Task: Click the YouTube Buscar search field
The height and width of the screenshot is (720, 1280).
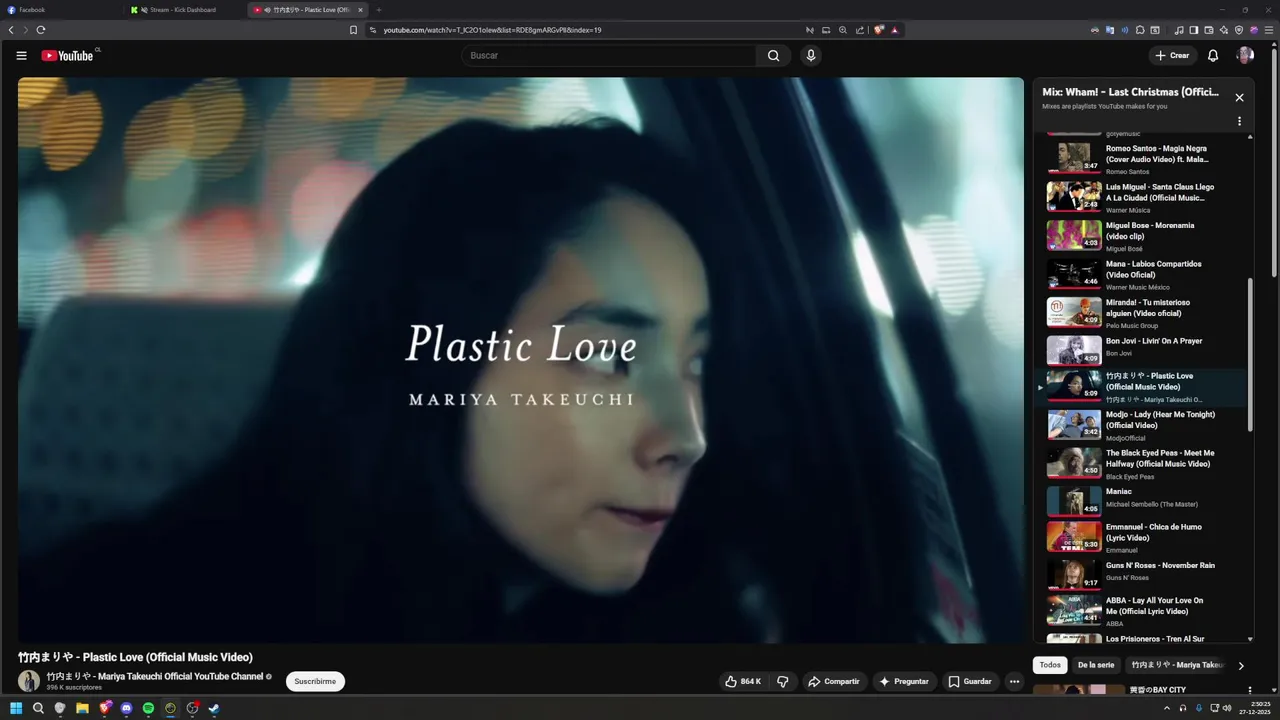Action: (610, 56)
